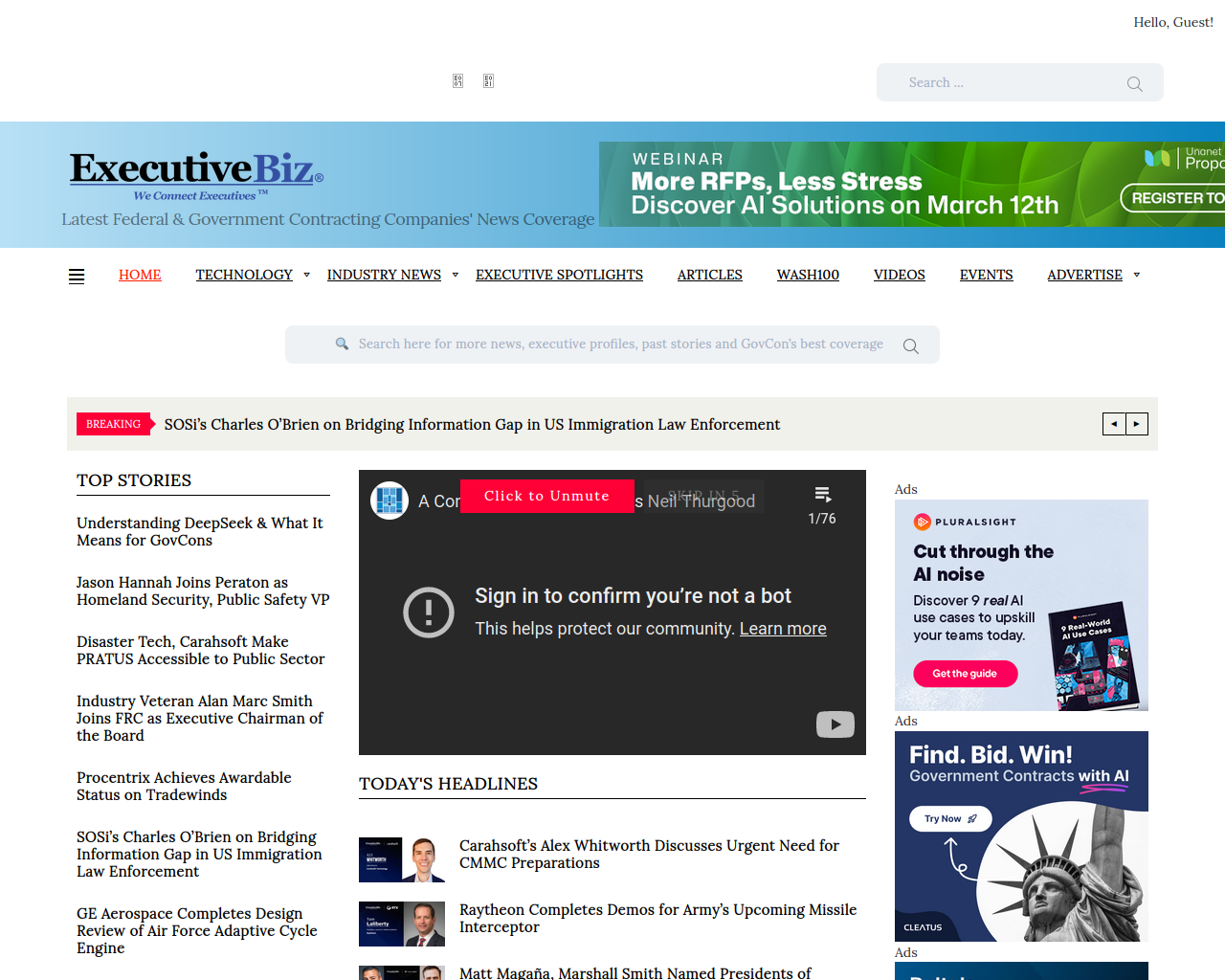Image resolution: width=1225 pixels, height=980 pixels.
Task: Expand the Advertise submenu arrow
Action: [x=1137, y=275]
